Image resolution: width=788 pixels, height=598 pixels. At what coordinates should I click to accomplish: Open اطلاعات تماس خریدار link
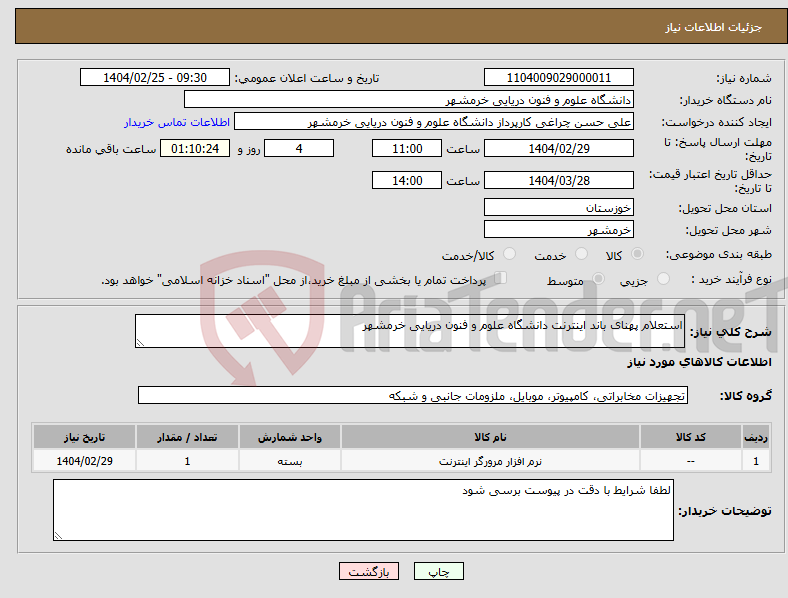pos(177,122)
